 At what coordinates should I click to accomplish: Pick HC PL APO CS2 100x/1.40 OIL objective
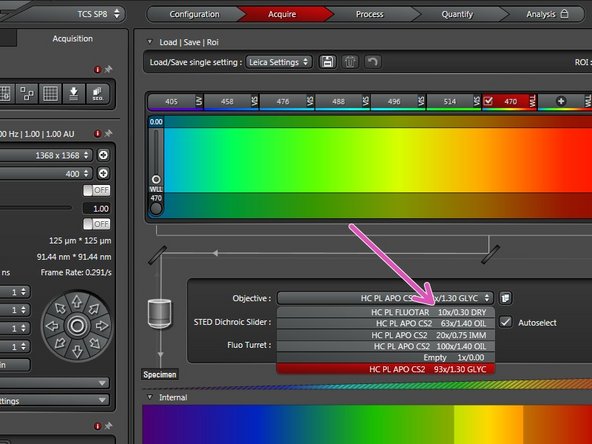click(385, 346)
